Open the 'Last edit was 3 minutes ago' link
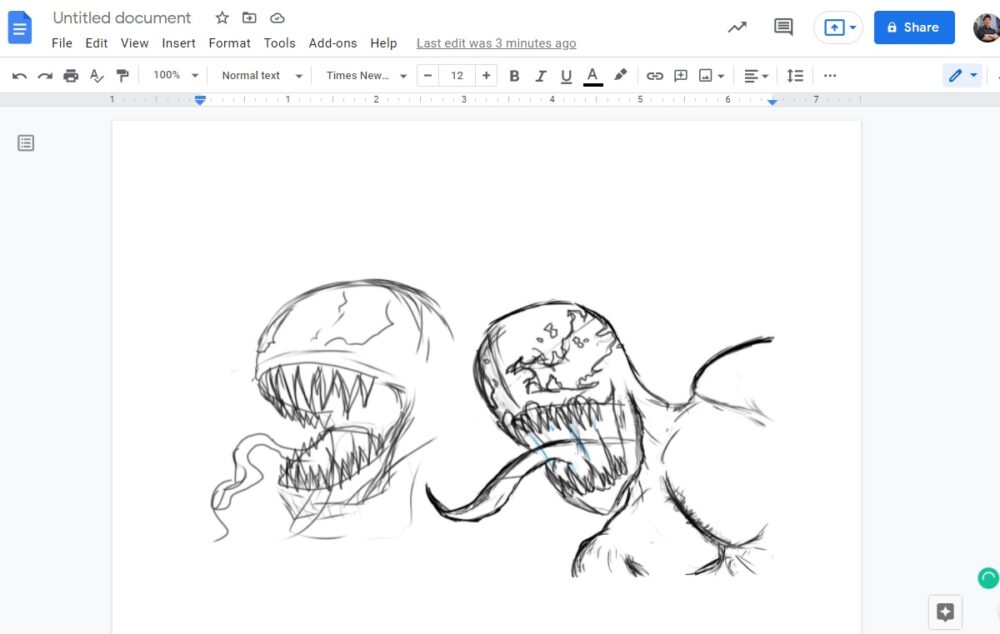The height and width of the screenshot is (634, 1000). pyautogui.click(x=496, y=43)
